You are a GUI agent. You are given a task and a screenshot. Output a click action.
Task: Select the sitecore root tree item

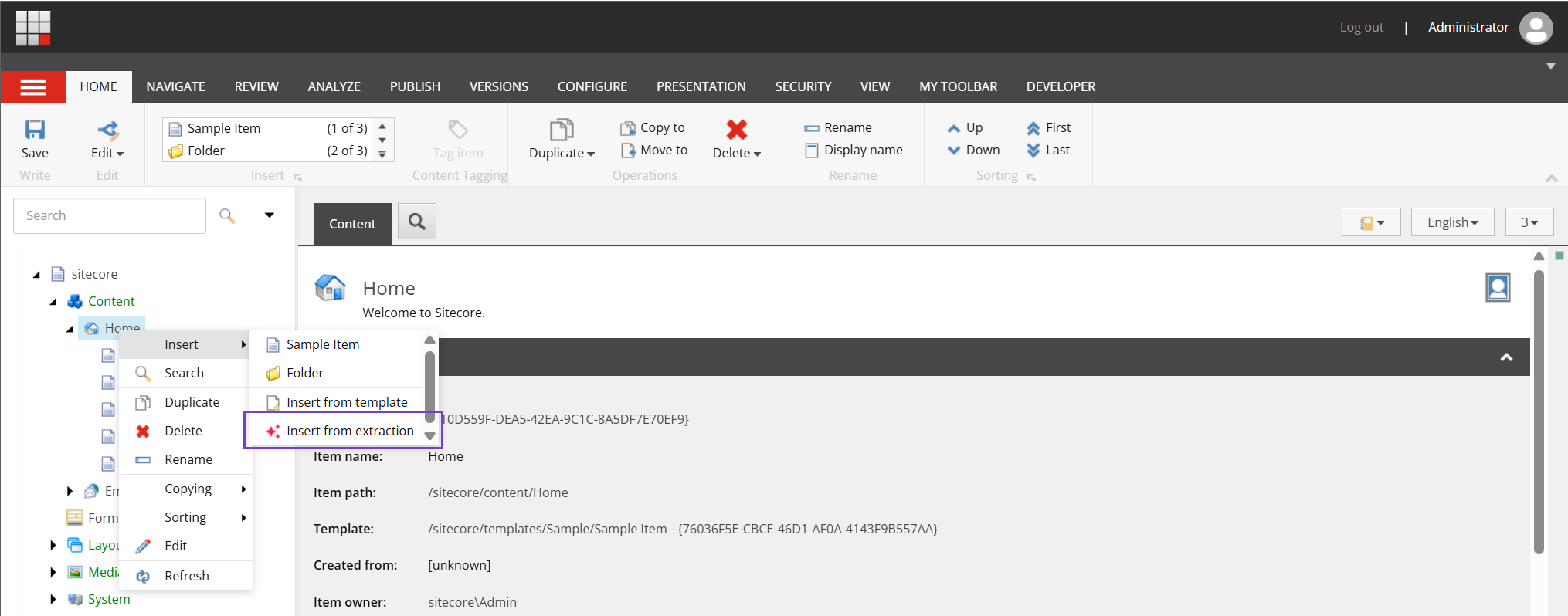tap(84, 274)
